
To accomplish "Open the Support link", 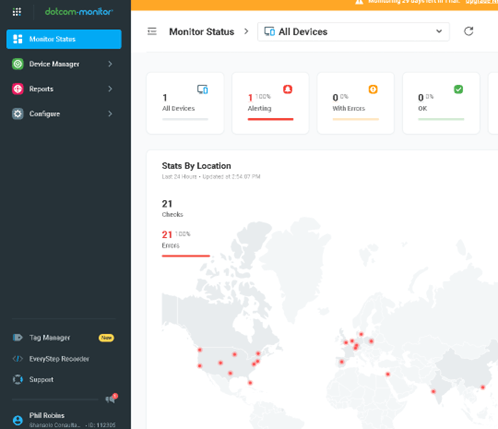I will tap(41, 380).
